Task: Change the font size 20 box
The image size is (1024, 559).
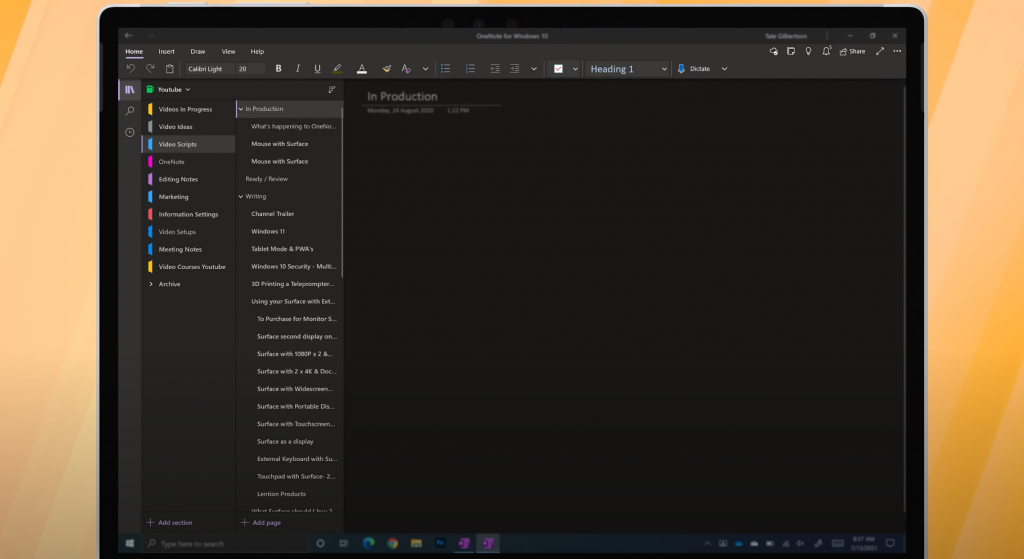Action: point(251,69)
